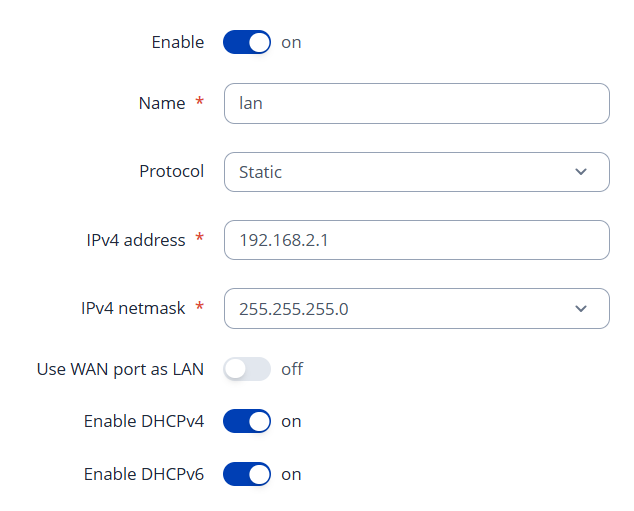Click the Use WAN port as LAN label

[120, 369]
